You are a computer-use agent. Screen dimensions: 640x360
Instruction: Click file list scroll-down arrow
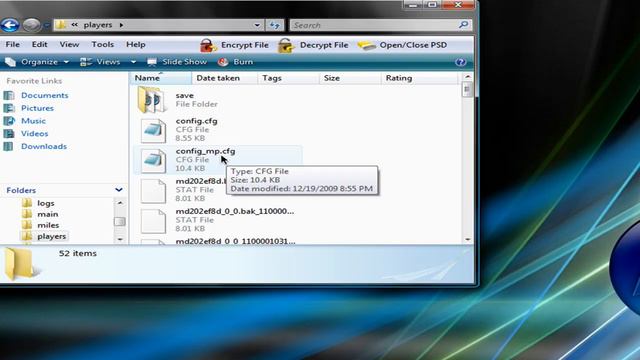point(468,240)
